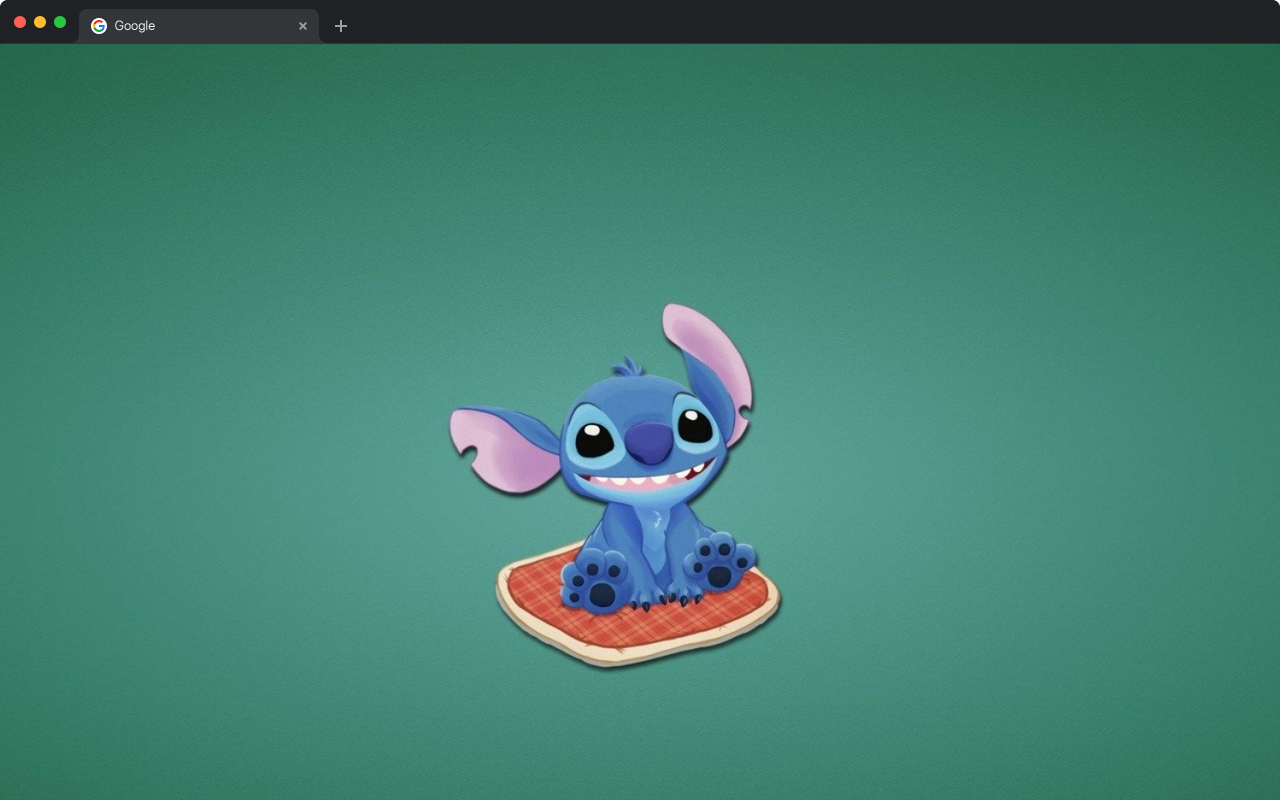The width and height of the screenshot is (1280, 800).
Task: Click the tuft of hair on Stitch's head
Action: click(x=629, y=366)
